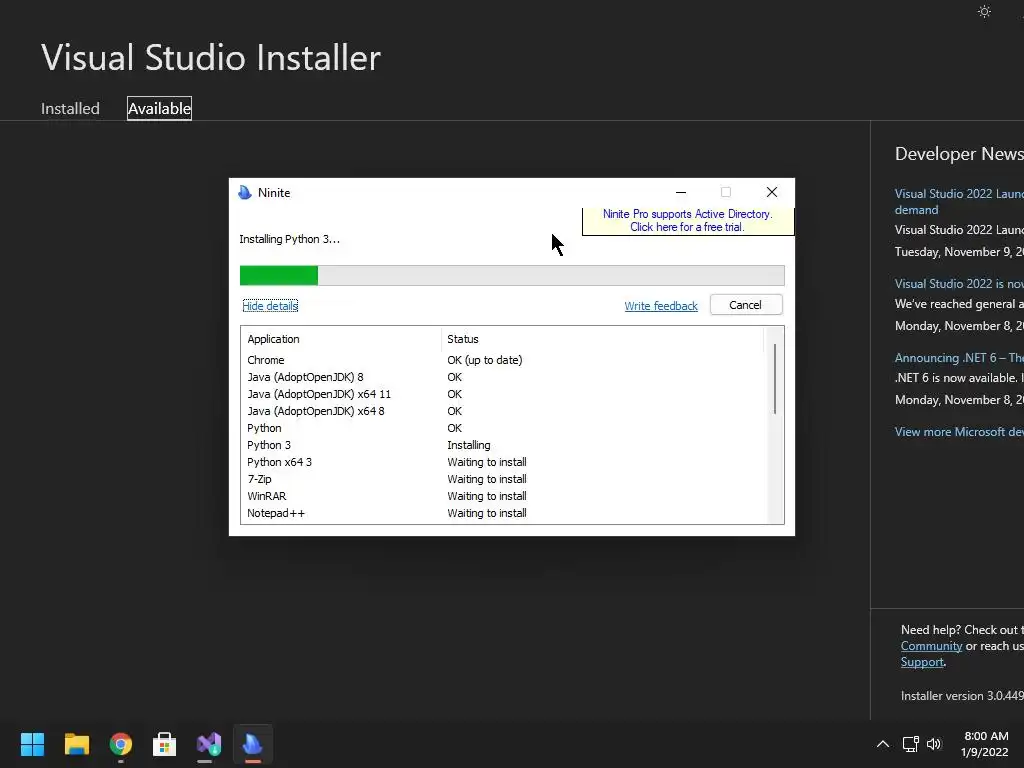
Task: Launch Google Chrome from the taskbar
Action: 121,744
